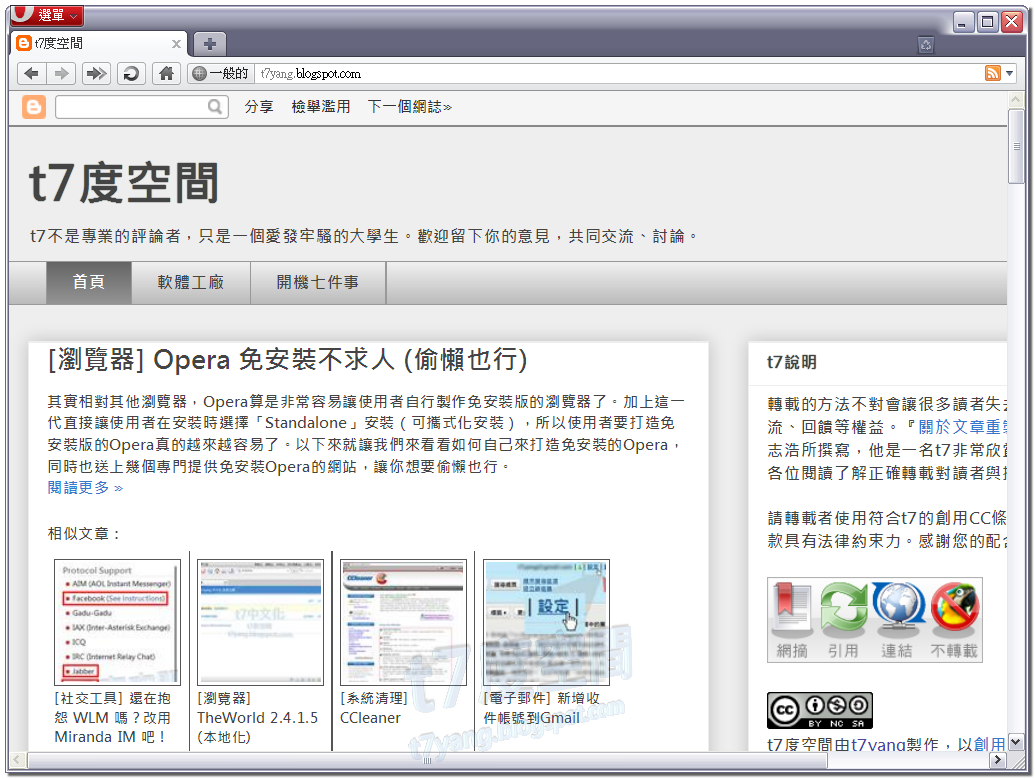Open the 關於文章重製 sidebar link
Screen dimensions: 1035x779
(962, 427)
